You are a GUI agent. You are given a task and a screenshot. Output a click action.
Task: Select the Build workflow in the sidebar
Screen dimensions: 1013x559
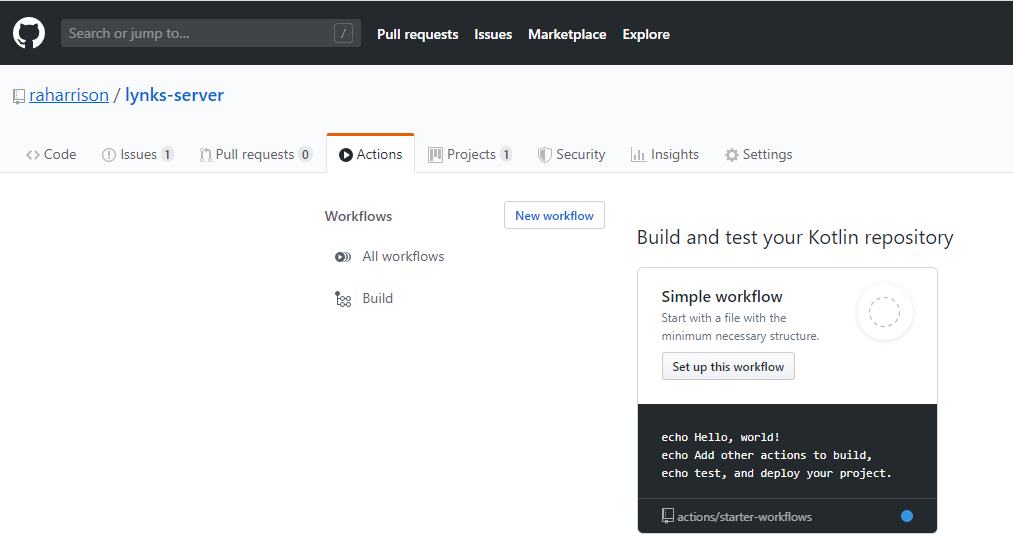[377, 299]
